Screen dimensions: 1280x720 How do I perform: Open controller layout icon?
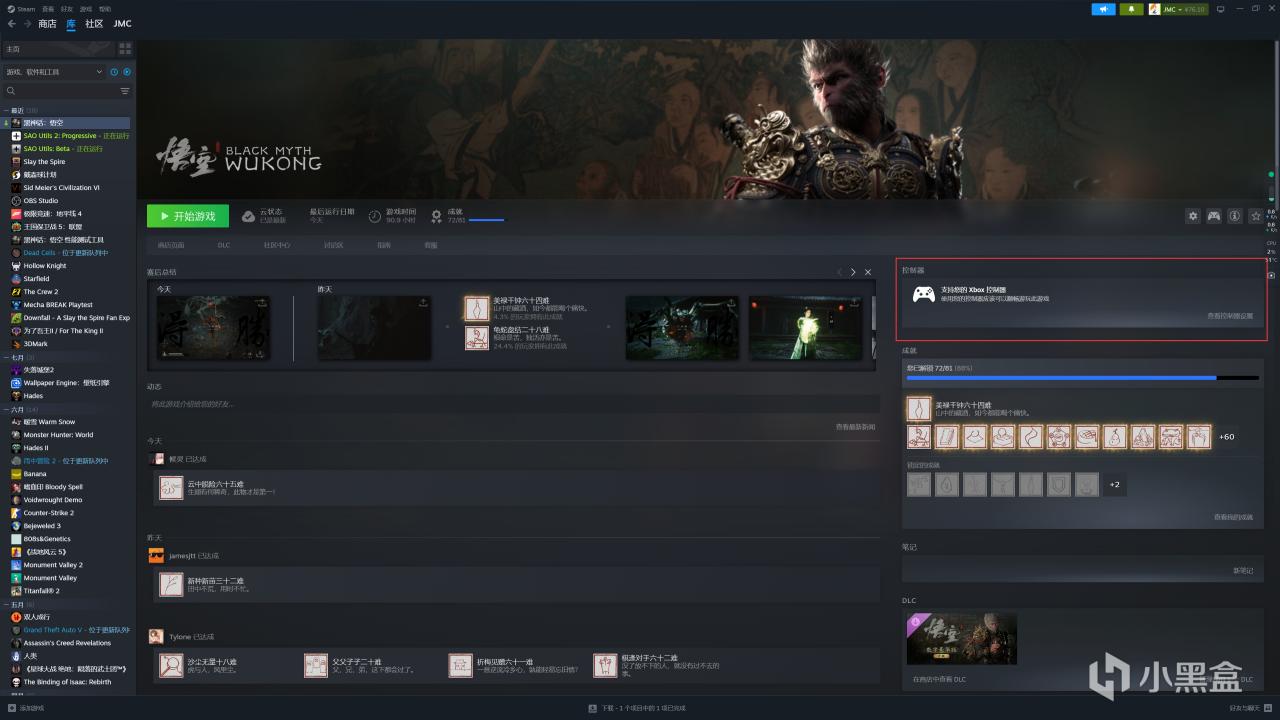(x=1213, y=215)
